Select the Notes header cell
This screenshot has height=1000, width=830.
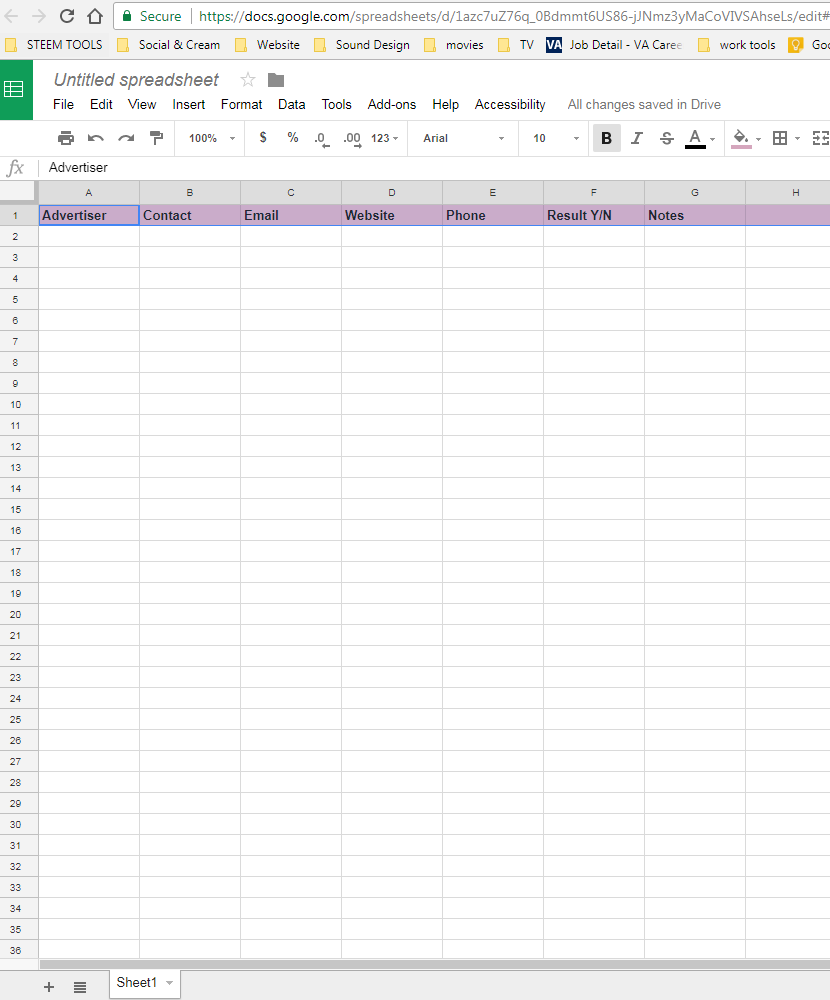(695, 216)
